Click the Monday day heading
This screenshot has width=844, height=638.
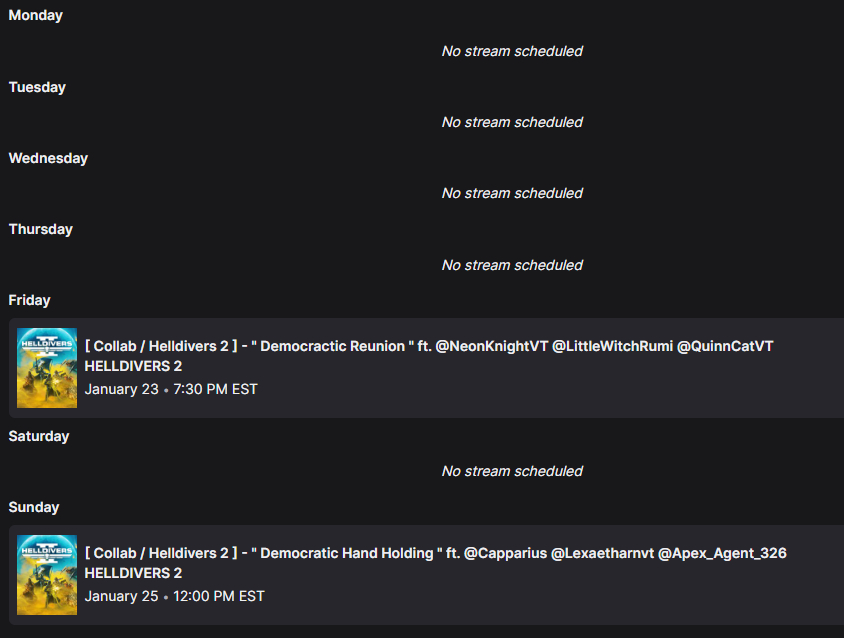click(35, 16)
